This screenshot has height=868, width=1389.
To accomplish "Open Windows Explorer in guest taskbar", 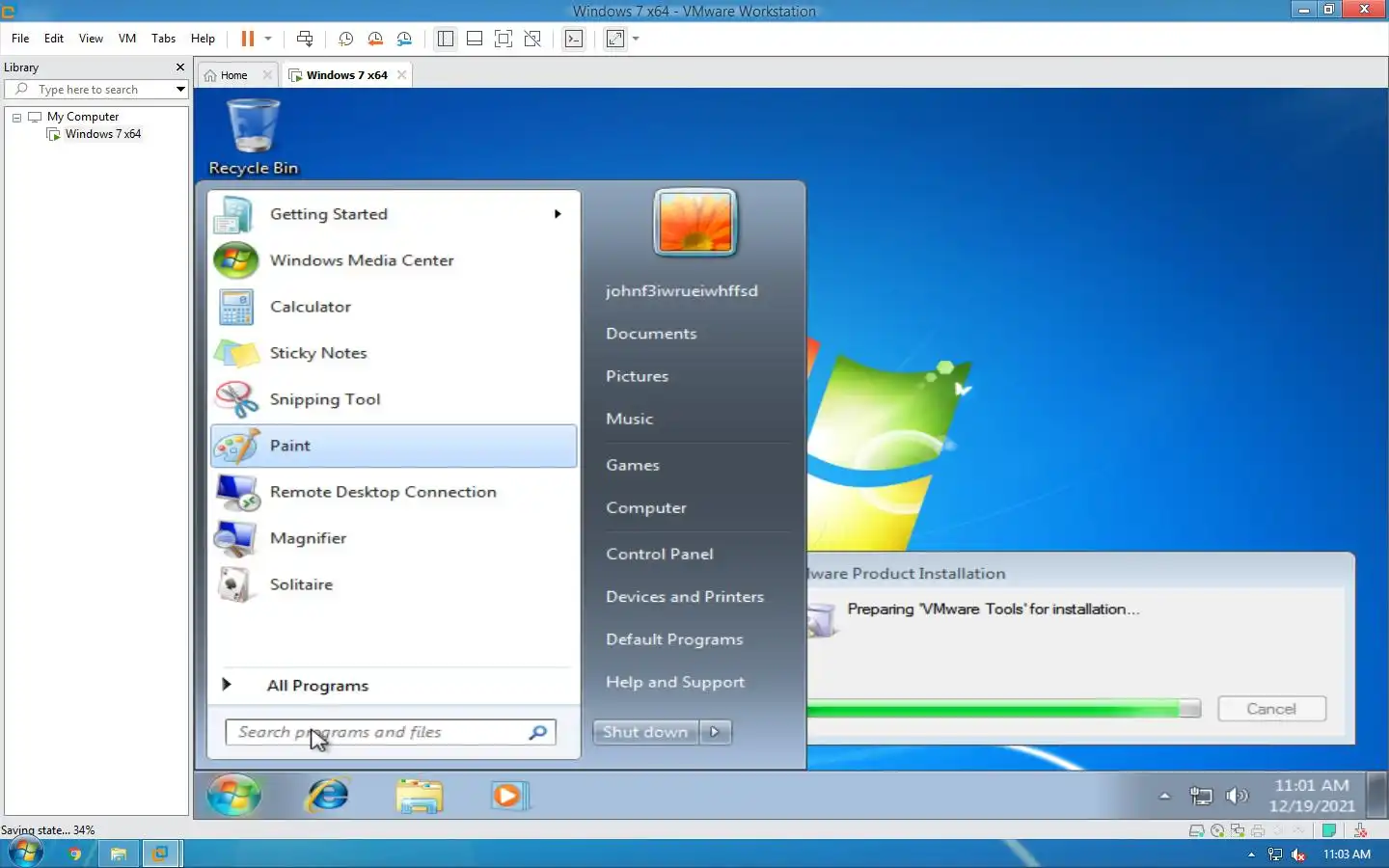I will 420,796.
